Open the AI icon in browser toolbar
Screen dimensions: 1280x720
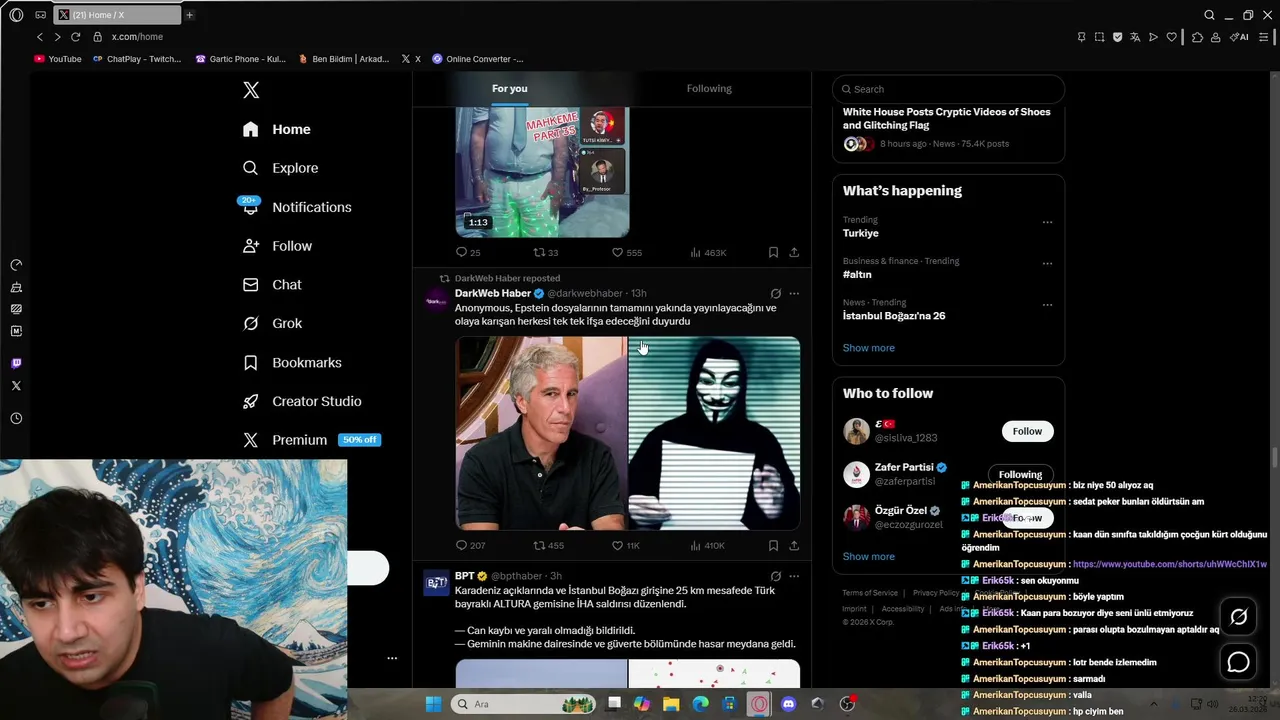point(1240,37)
